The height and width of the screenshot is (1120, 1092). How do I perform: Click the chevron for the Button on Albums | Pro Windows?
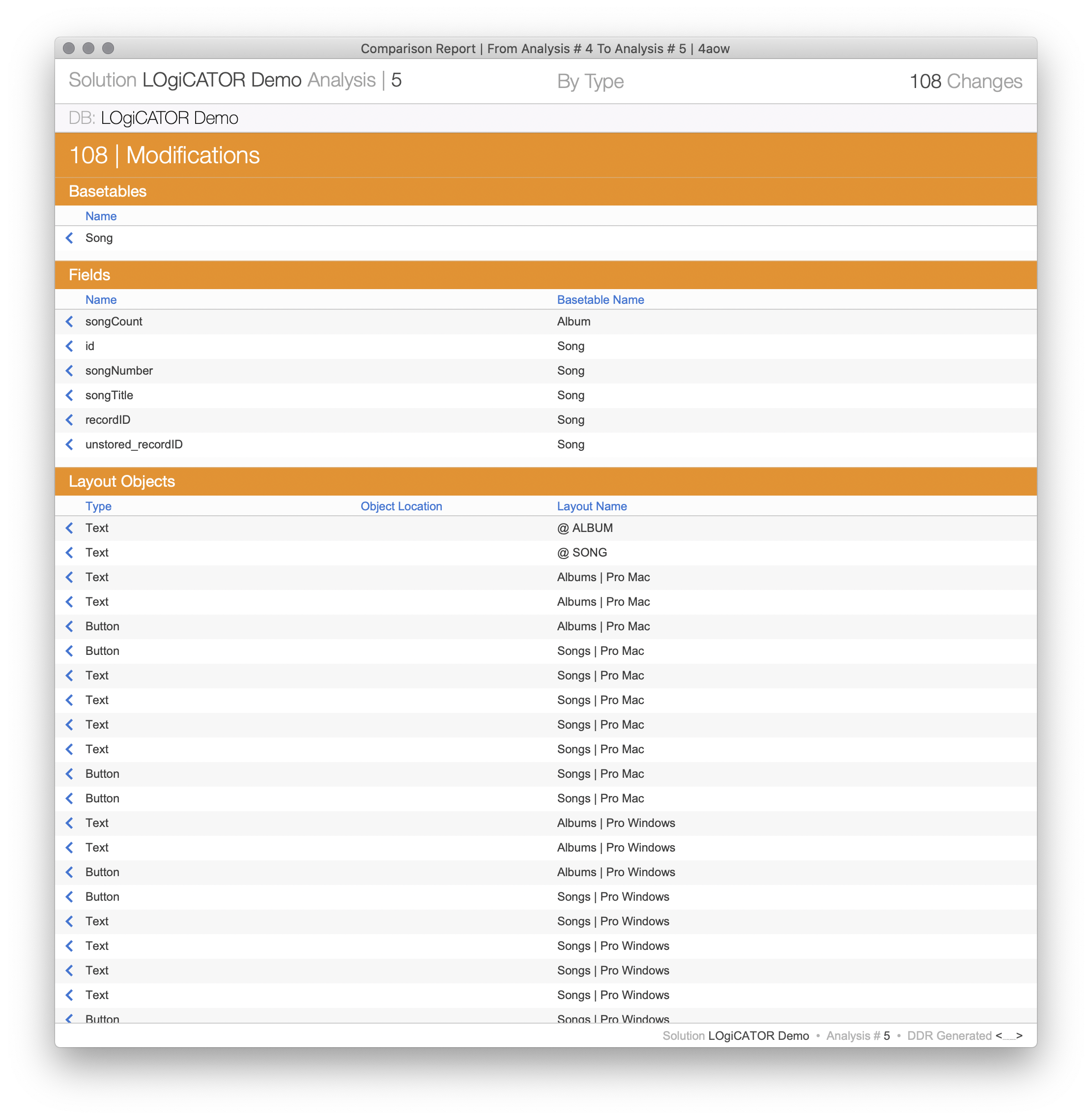tap(70, 872)
